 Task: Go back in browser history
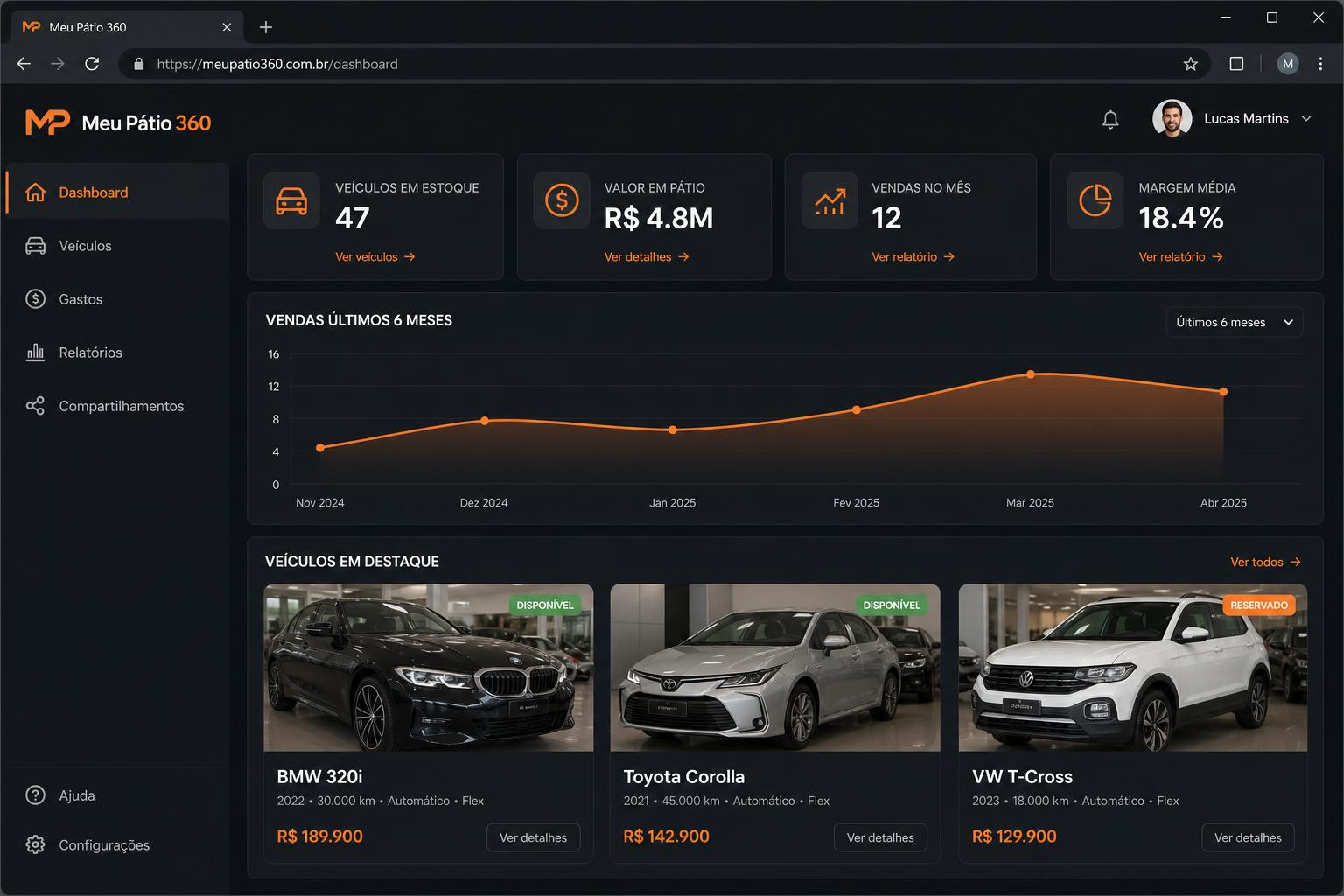pos(24,64)
